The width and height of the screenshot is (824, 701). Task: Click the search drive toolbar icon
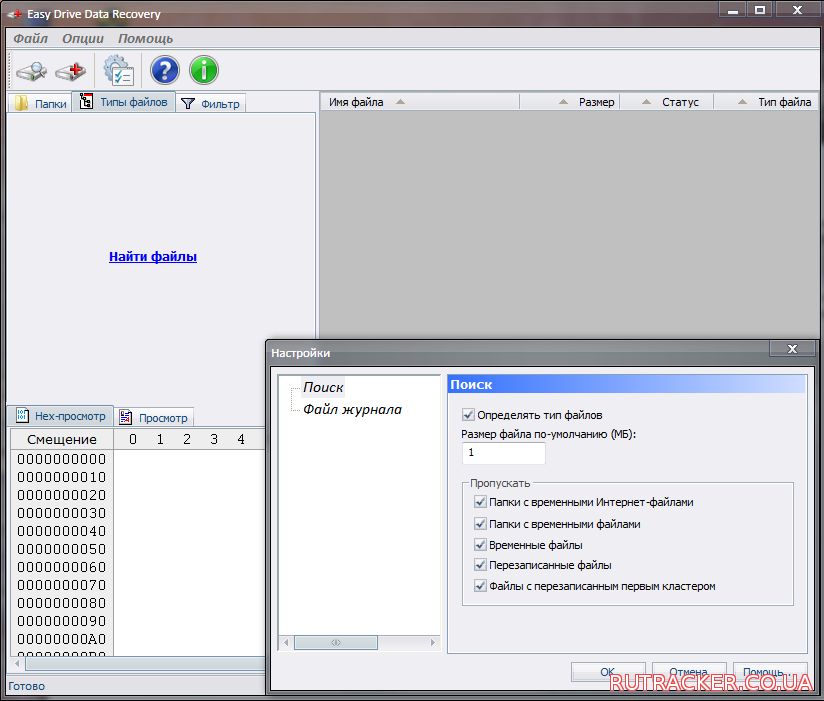point(31,70)
